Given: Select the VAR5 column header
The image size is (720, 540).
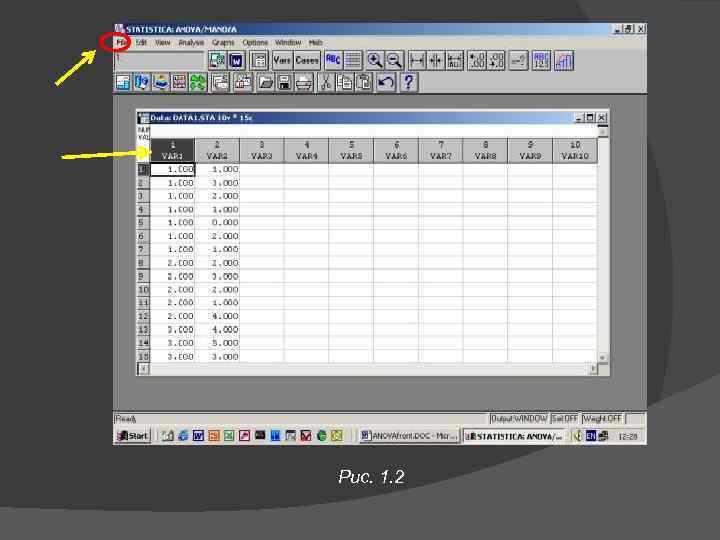Looking at the screenshot, I should (x=351, y=151).
